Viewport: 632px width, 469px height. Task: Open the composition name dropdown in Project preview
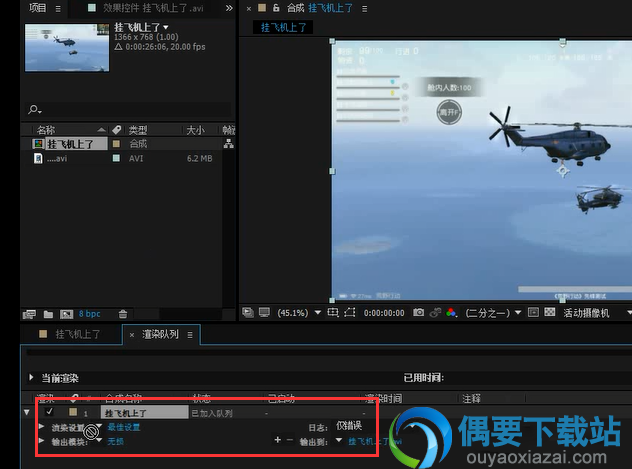[166, 27]
